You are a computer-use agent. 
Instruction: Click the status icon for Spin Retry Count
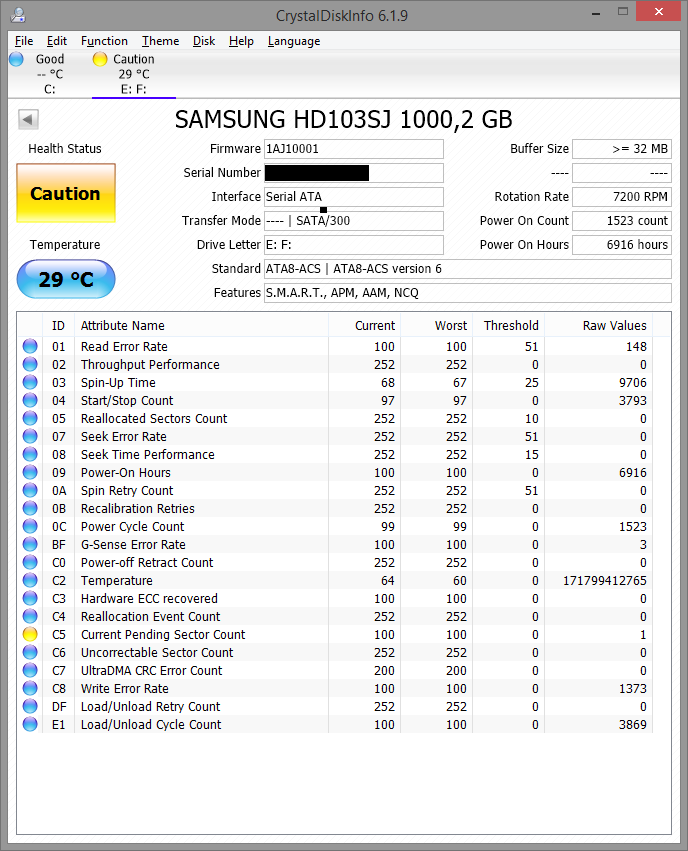pos(30,490)
